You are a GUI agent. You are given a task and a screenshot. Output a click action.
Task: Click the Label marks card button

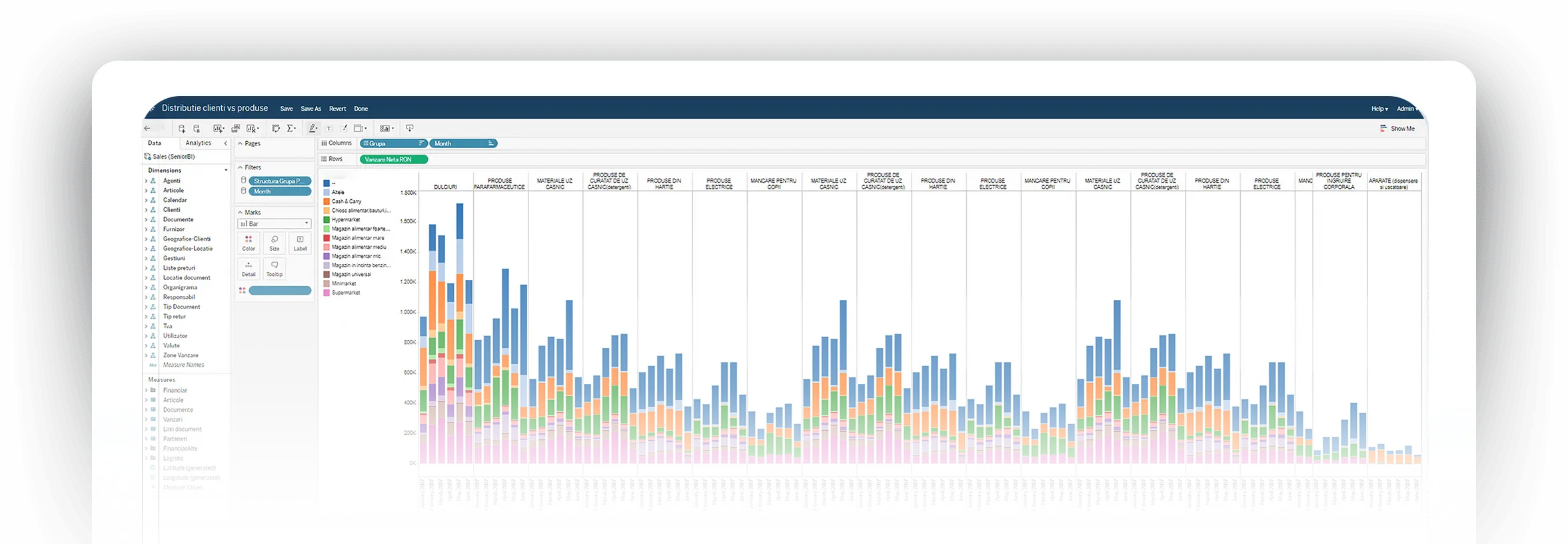301,243
